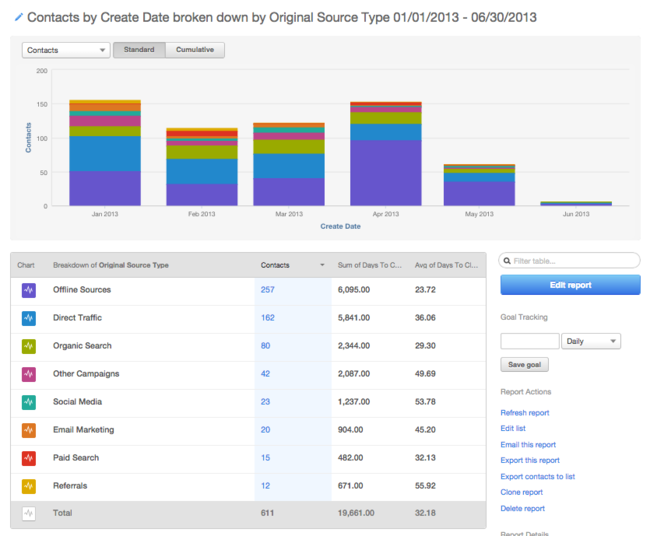Click the Edit report button
The height and width of the screenshot is (536, 650).
[570, 285]
